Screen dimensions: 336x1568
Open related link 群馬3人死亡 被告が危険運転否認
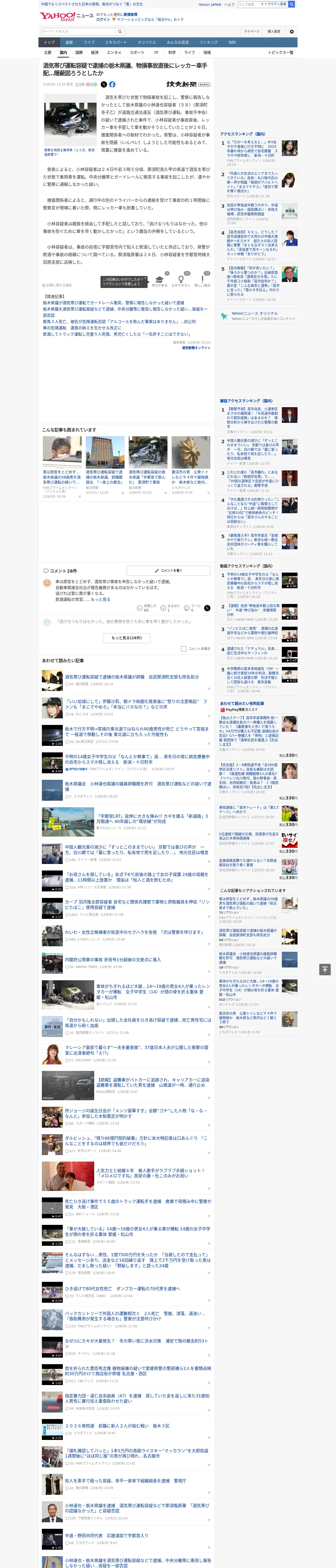click(x=120, y=322)
